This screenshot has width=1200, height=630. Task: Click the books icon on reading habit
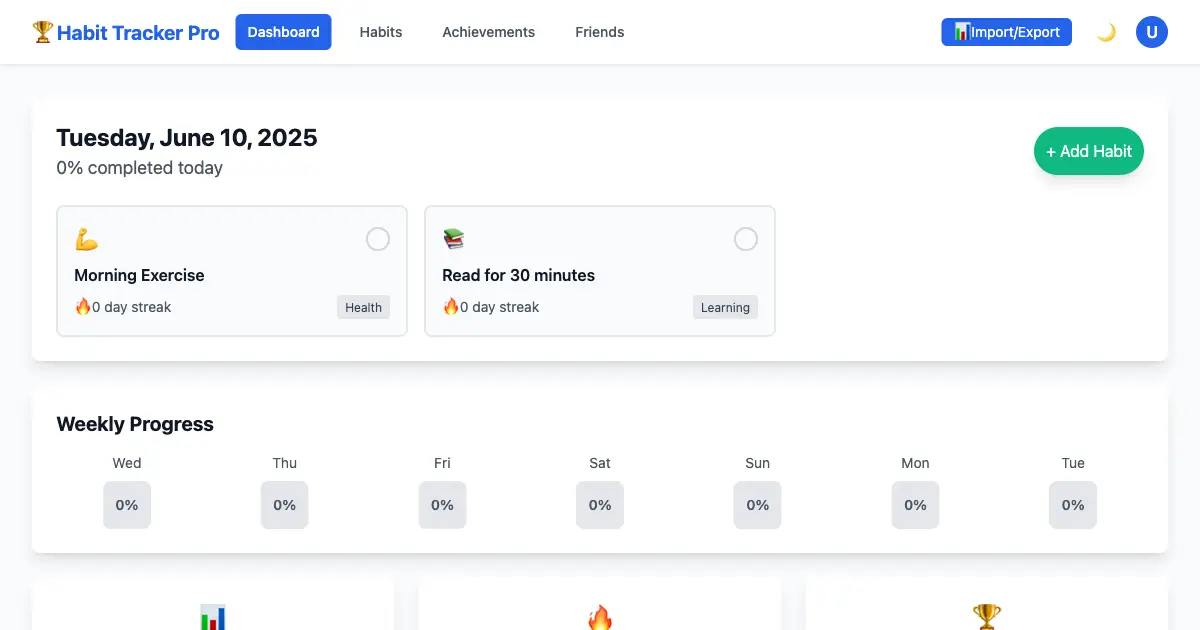tap(454, 240)
